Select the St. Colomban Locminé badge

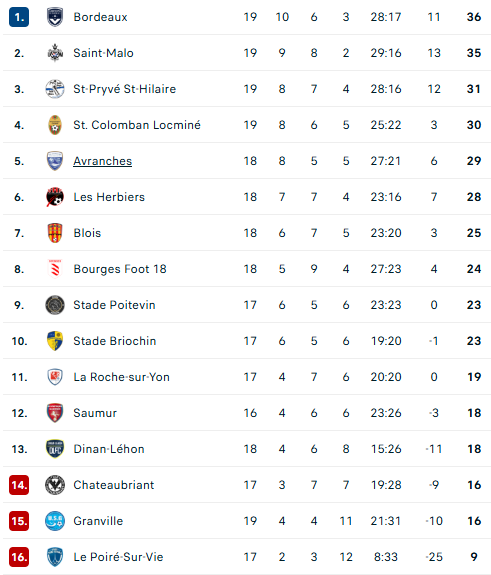pos(55,125)
